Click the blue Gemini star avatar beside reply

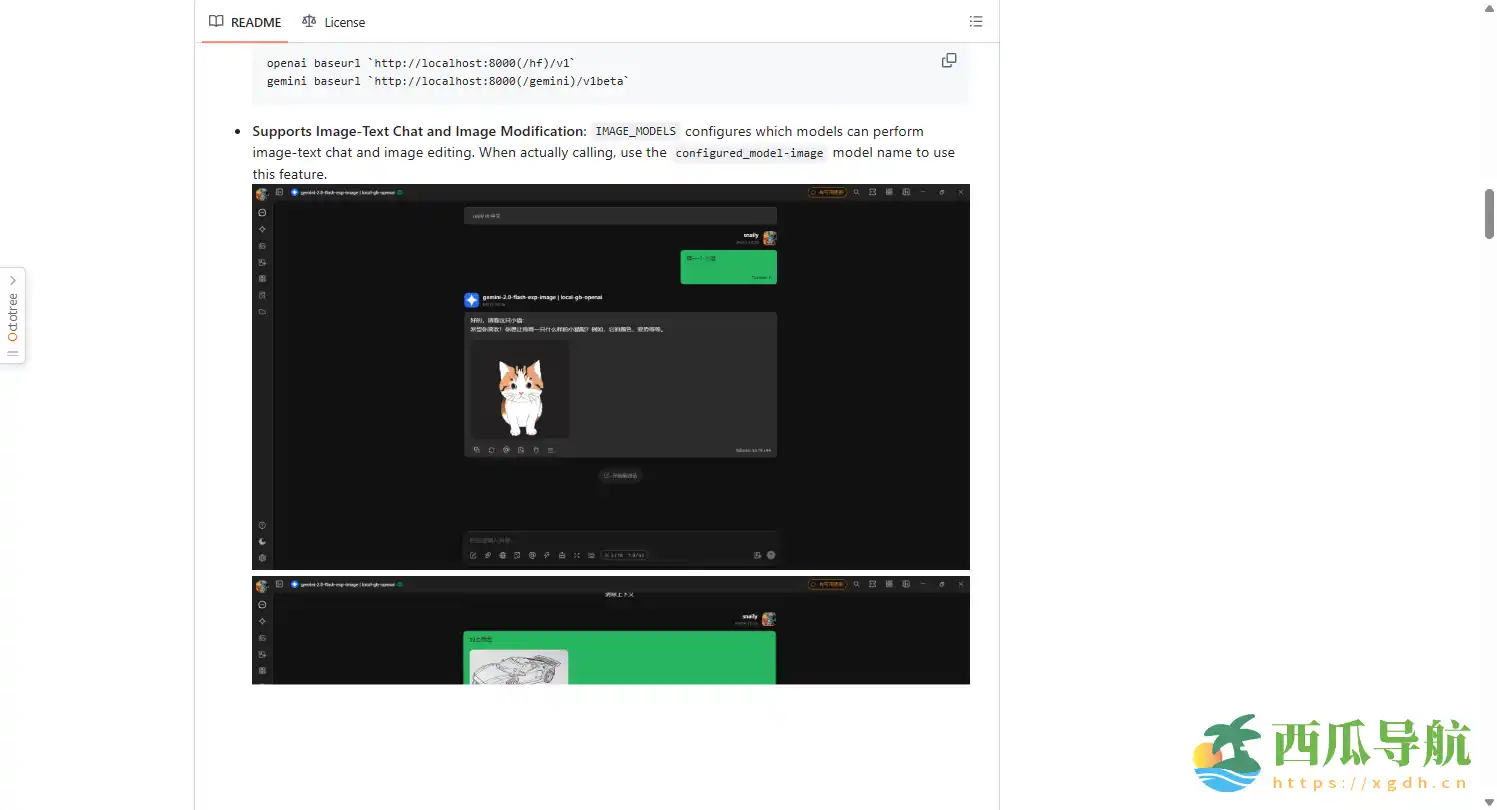472,300
